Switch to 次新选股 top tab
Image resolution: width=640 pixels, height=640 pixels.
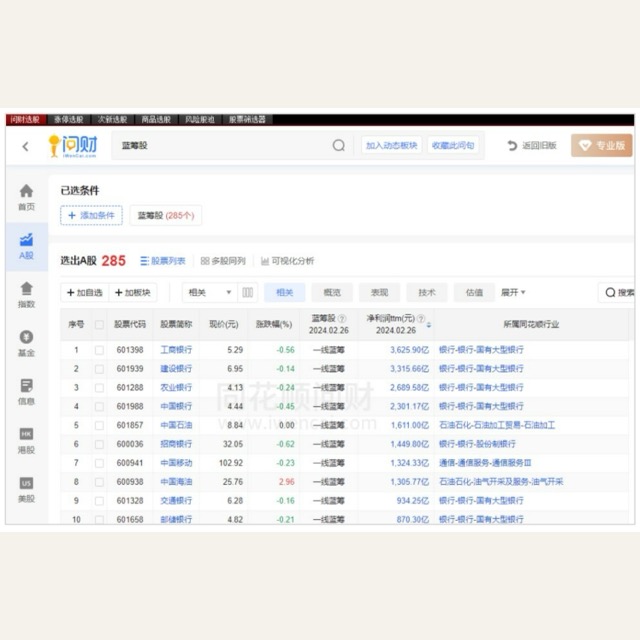[112, 119]
